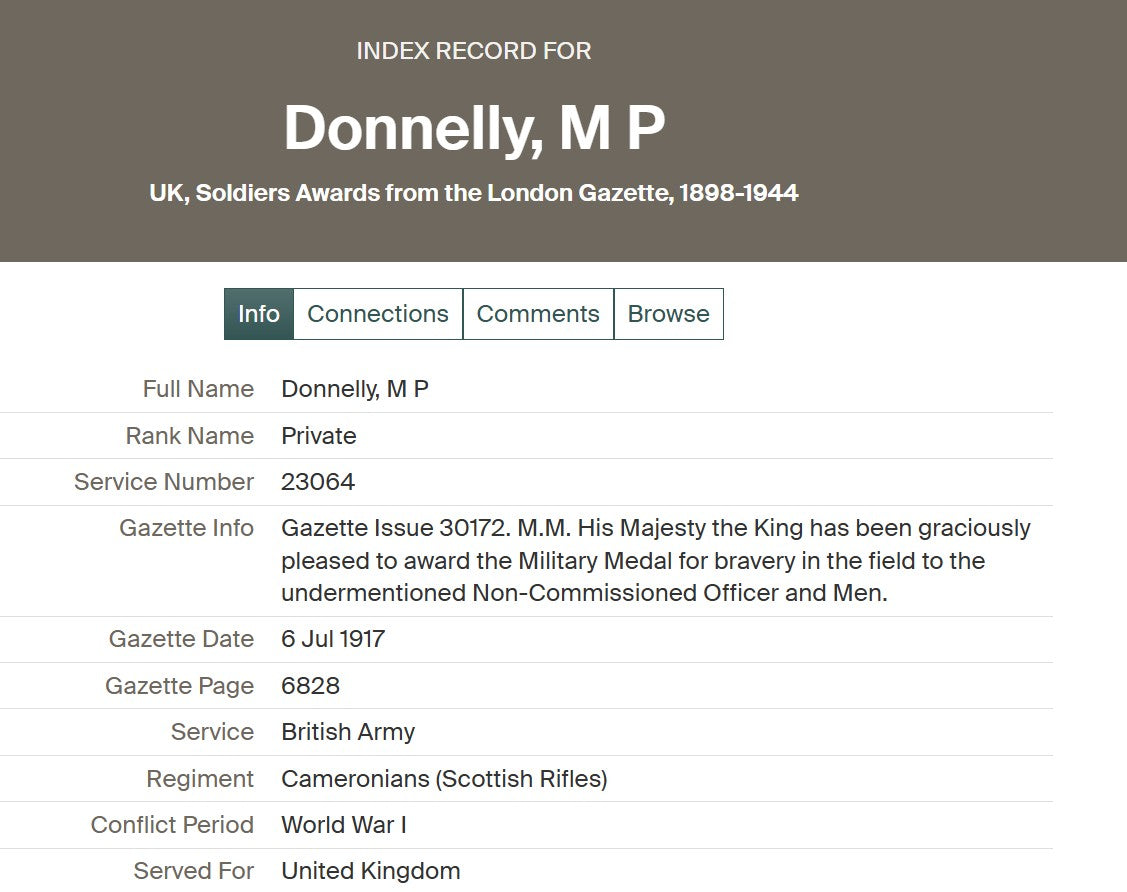Image resolution: width=1127 pixels, height=892 pixels.
Task: Click the Gazette Info field label
Action: coord(186,528)
